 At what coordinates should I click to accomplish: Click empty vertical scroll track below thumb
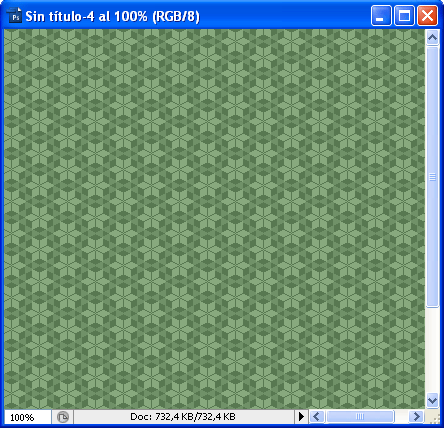[432, 350]
